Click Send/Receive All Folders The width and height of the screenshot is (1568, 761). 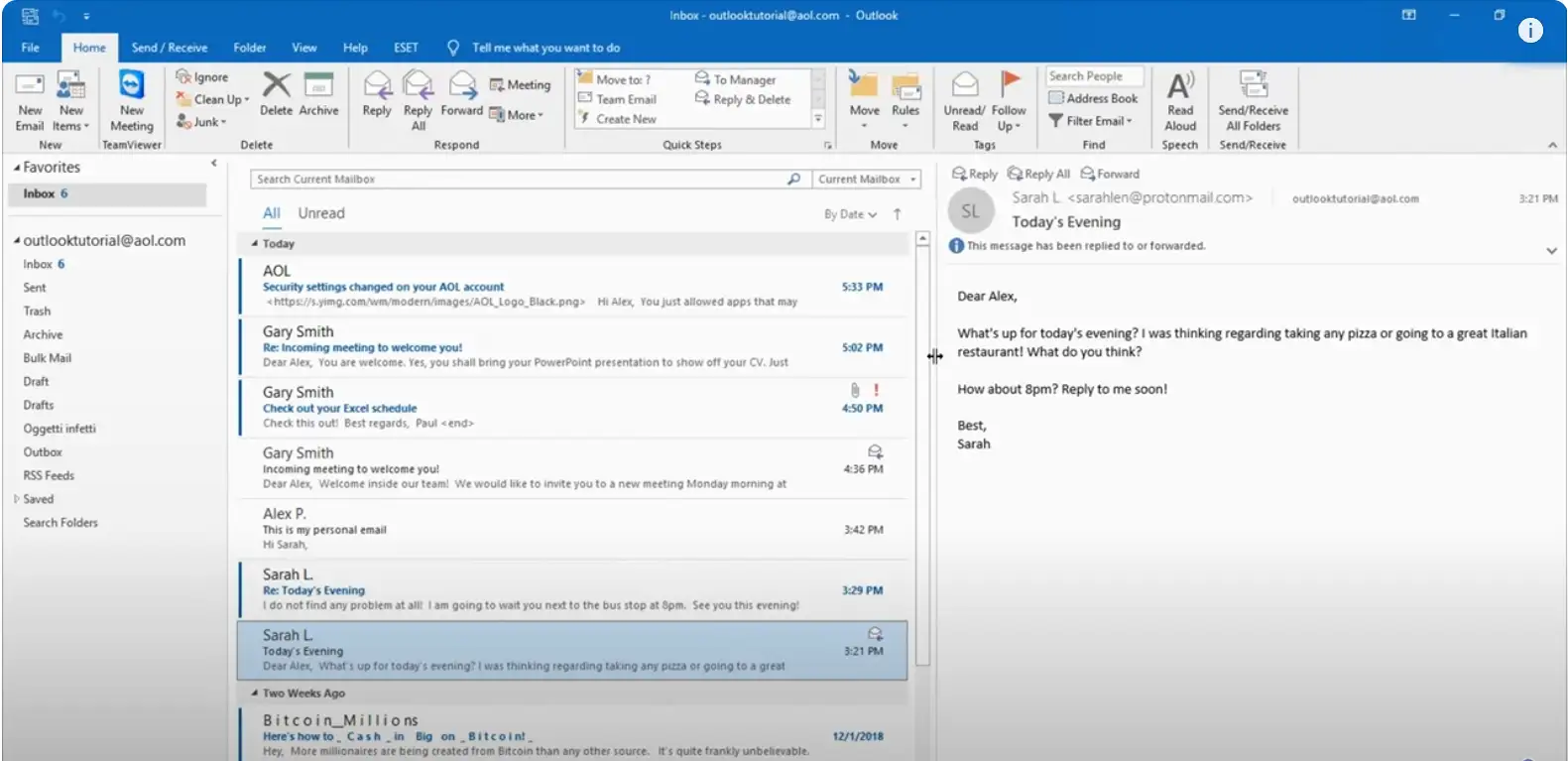[1253, 100]
